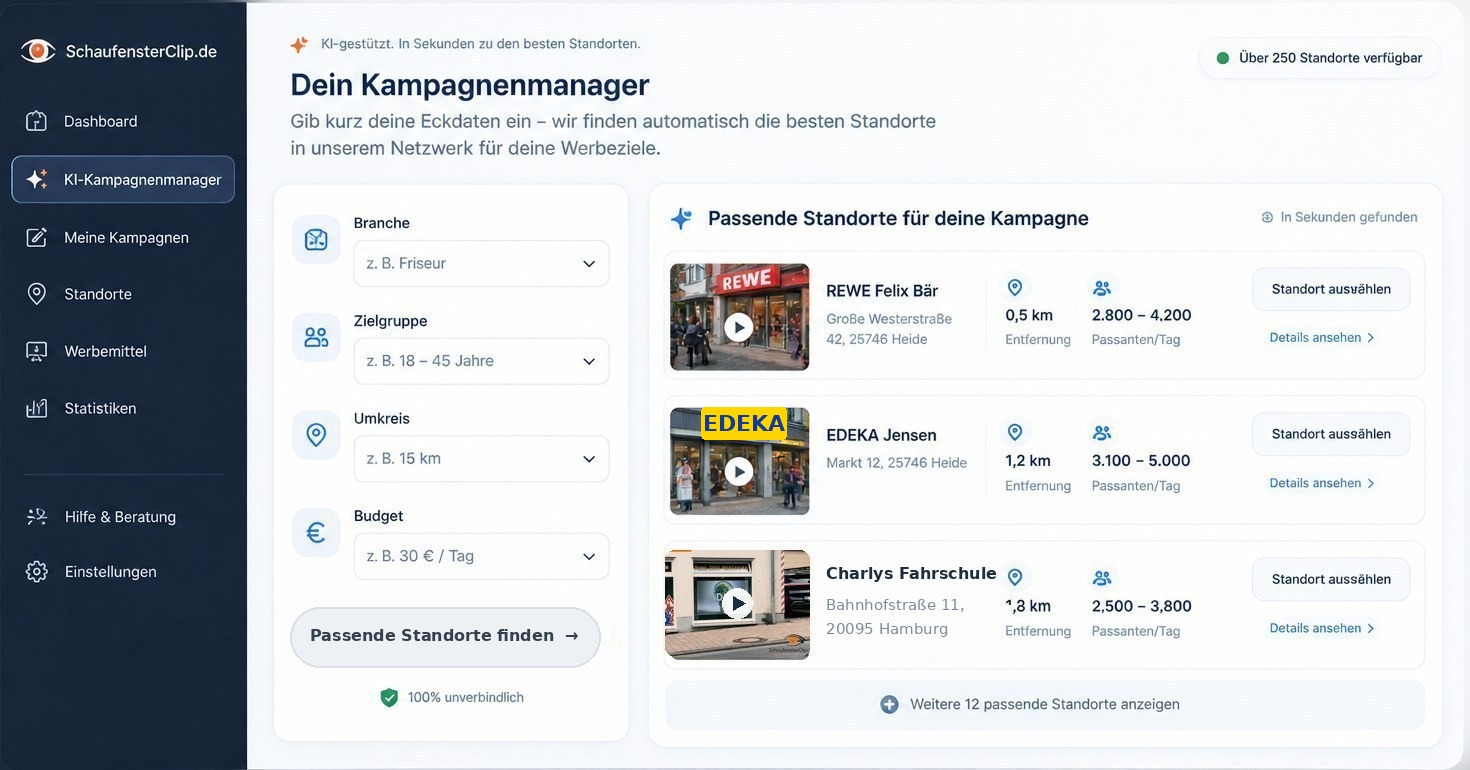View details for REWE Felix Bär

point(1322,338)
